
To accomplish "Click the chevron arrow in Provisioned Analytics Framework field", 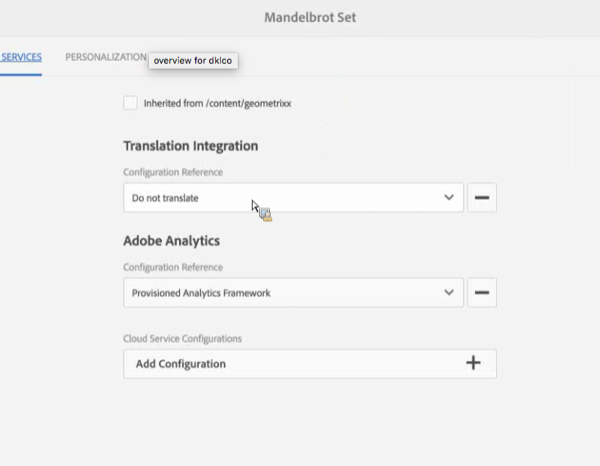I will click(x=449, y=292).
